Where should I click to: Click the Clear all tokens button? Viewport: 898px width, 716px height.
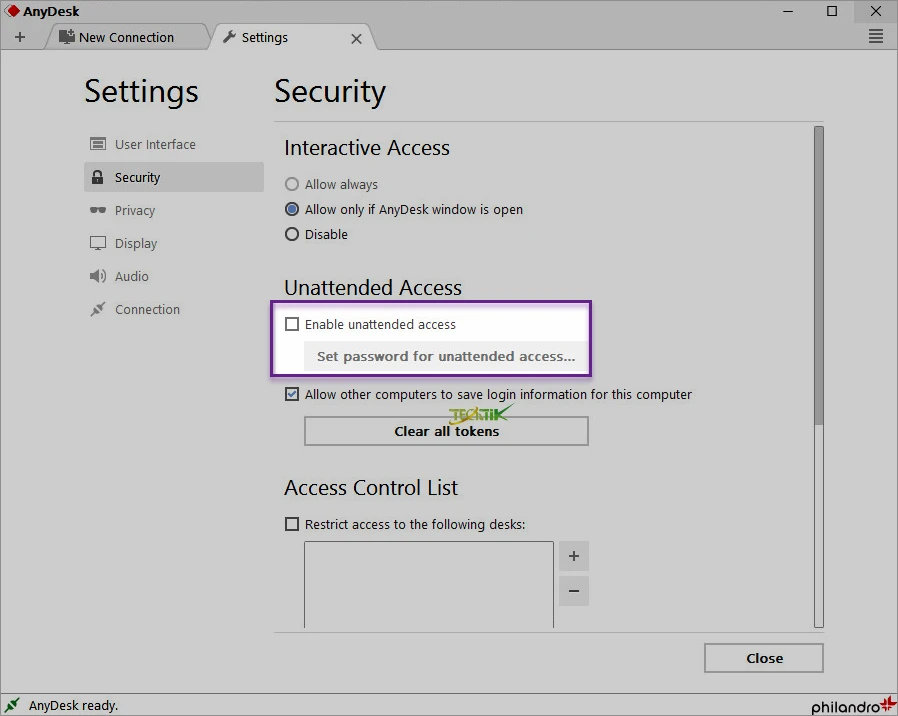(x=446, y=431)
